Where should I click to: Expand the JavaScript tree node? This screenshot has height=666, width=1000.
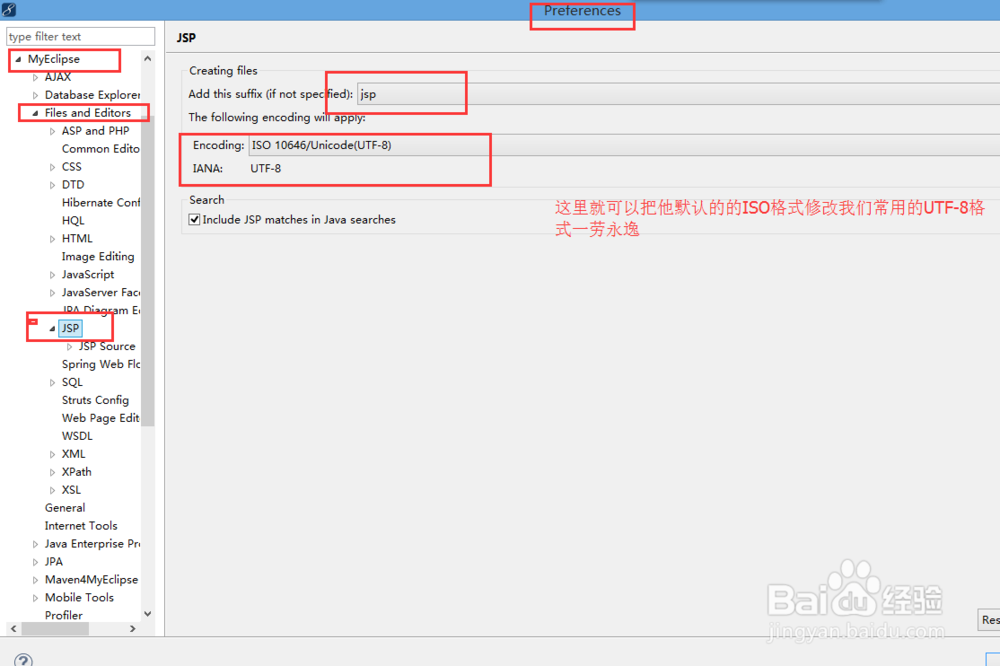(x=52, y=275)
